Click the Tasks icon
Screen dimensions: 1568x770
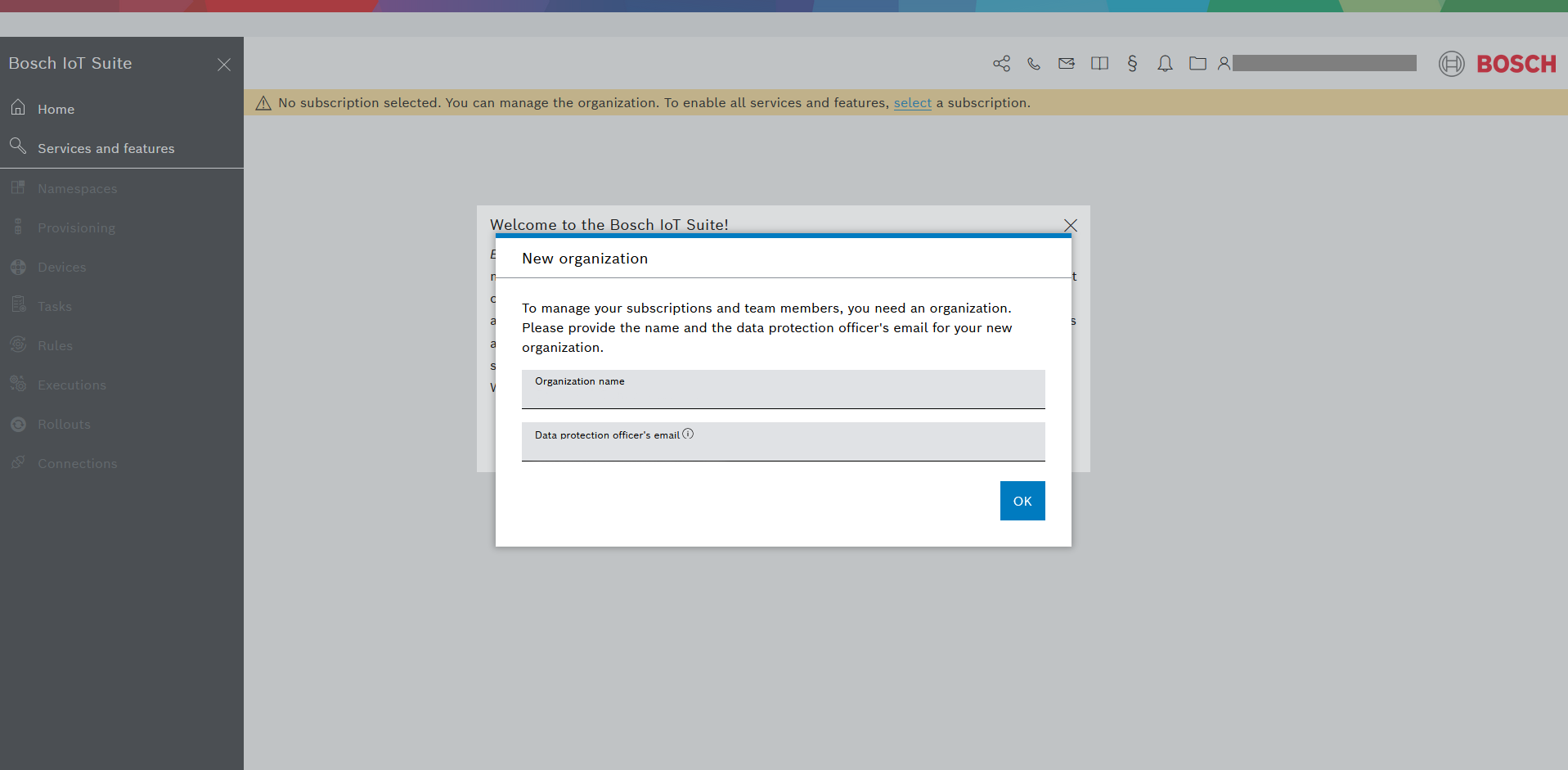(x=18, y=305)
